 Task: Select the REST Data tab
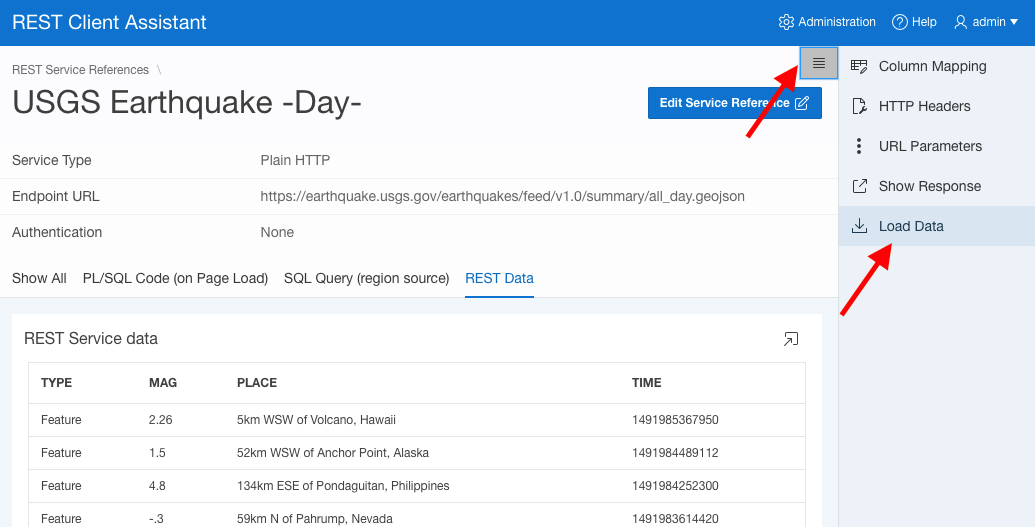(499, 278)
